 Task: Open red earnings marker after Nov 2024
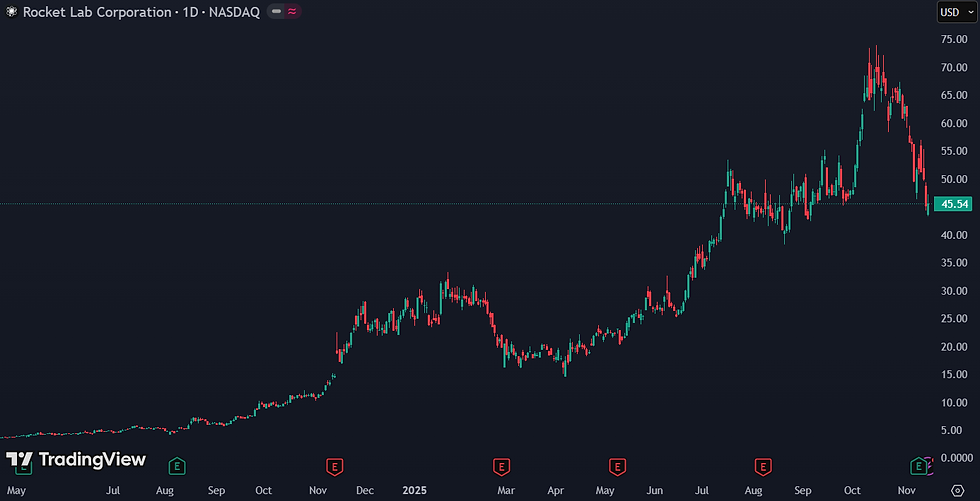(x=335, y=465)
